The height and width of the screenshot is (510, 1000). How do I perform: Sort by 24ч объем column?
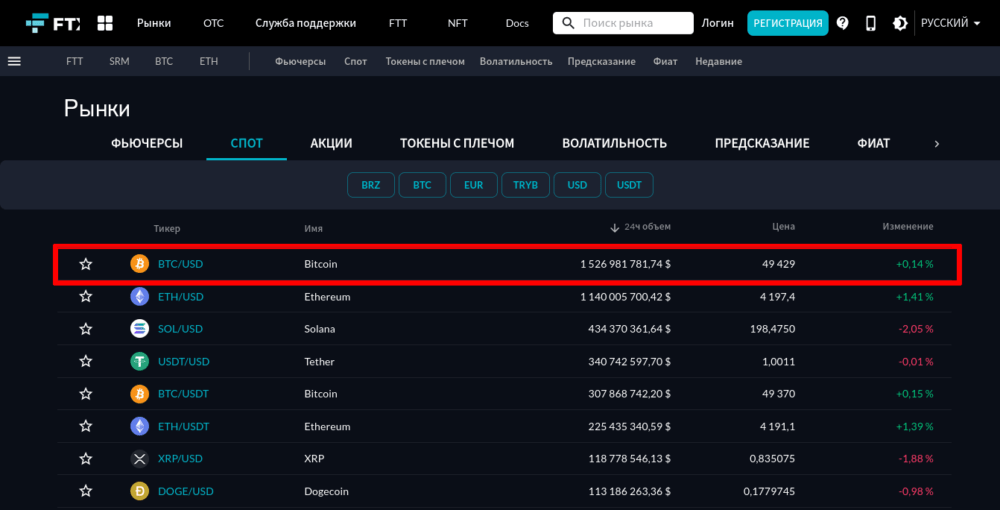[x=645, y=227]
